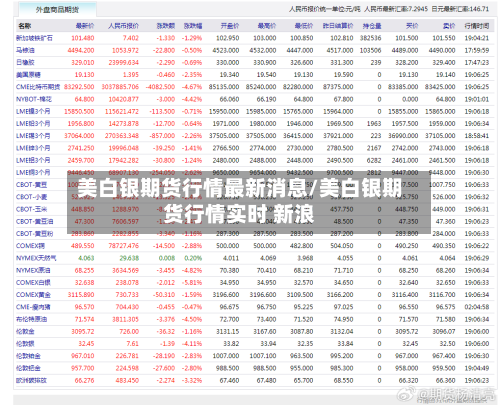Viewport: 500px width, 406px height.
Task: Open the CBOT-小麦 link
Action: [x=32, y=197]
